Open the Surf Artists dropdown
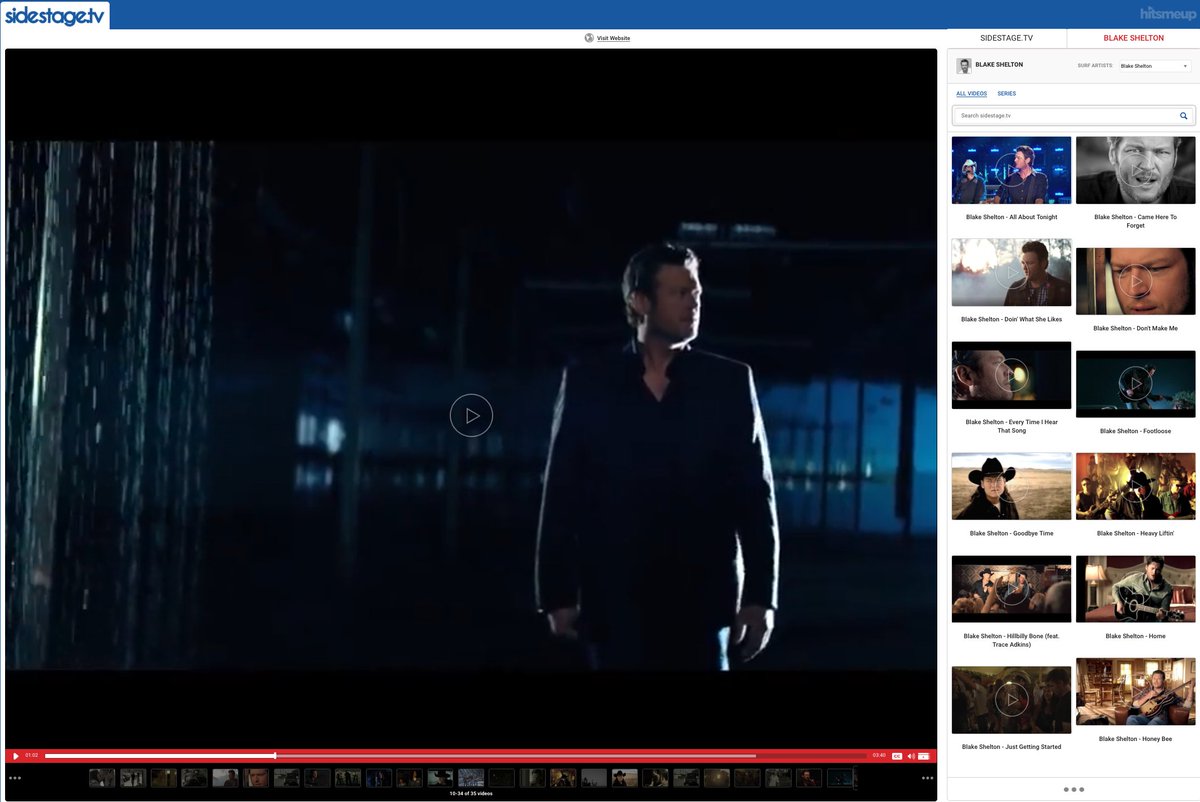 [x=1154, y=66]
